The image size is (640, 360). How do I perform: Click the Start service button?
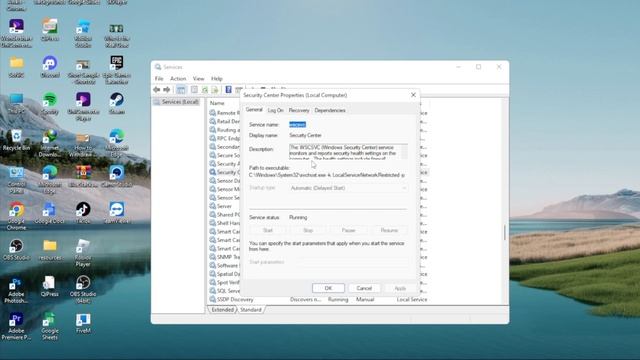(268, 230)
